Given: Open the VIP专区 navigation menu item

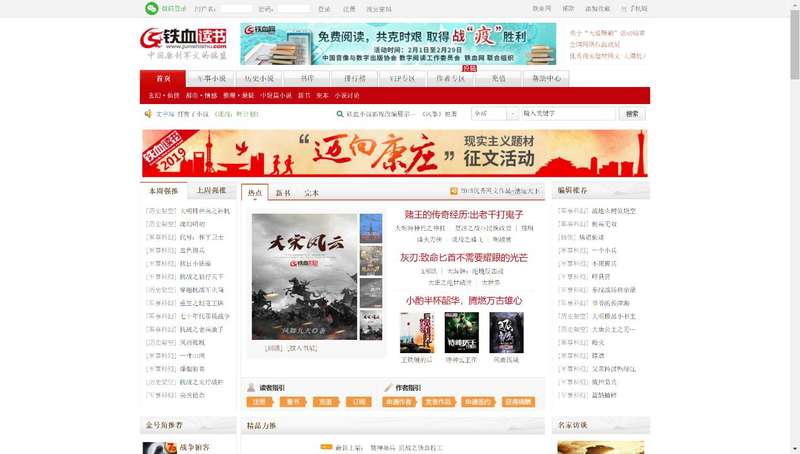Looking at the screenshot, I should 401,78.
